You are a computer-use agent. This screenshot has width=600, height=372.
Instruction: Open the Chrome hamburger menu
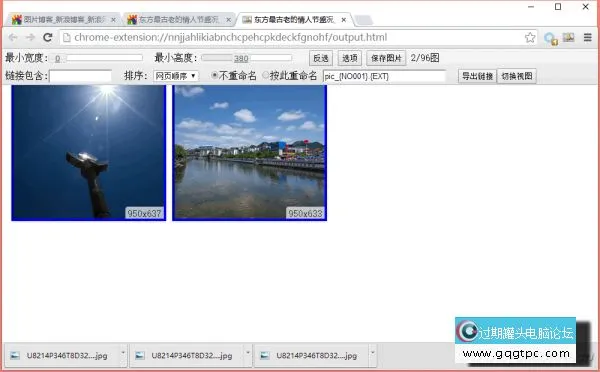588,38
